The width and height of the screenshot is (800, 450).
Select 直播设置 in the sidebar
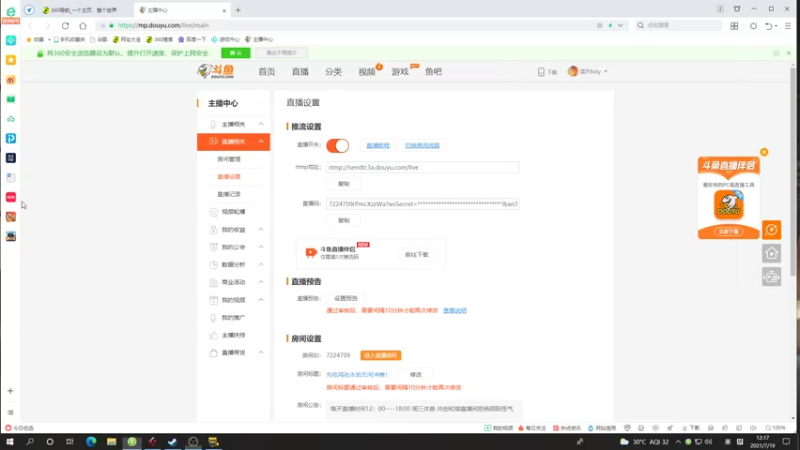pos(229,177)
